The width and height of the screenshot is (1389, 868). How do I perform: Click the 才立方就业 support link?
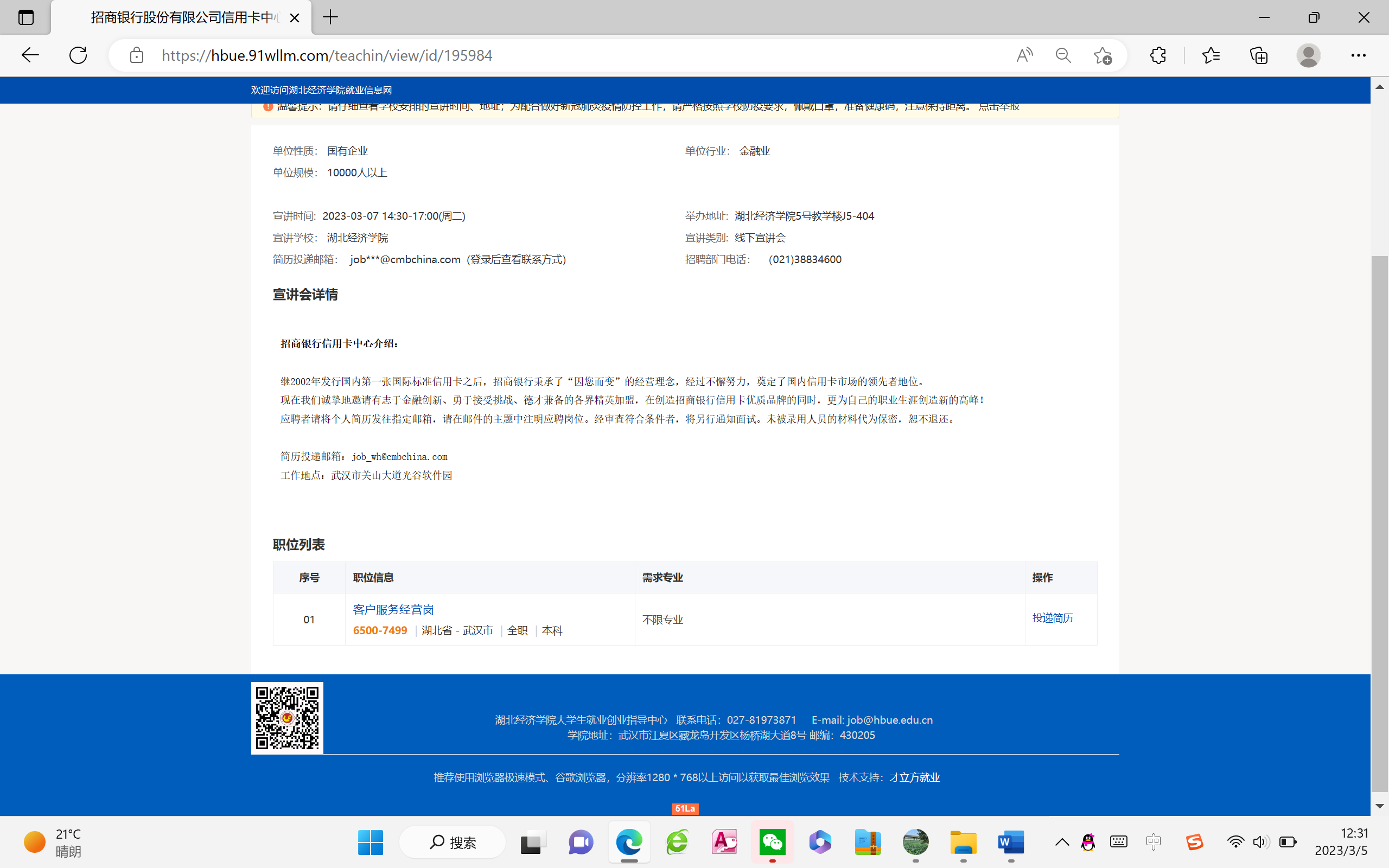pyautogui.click(x=914, y=777)
